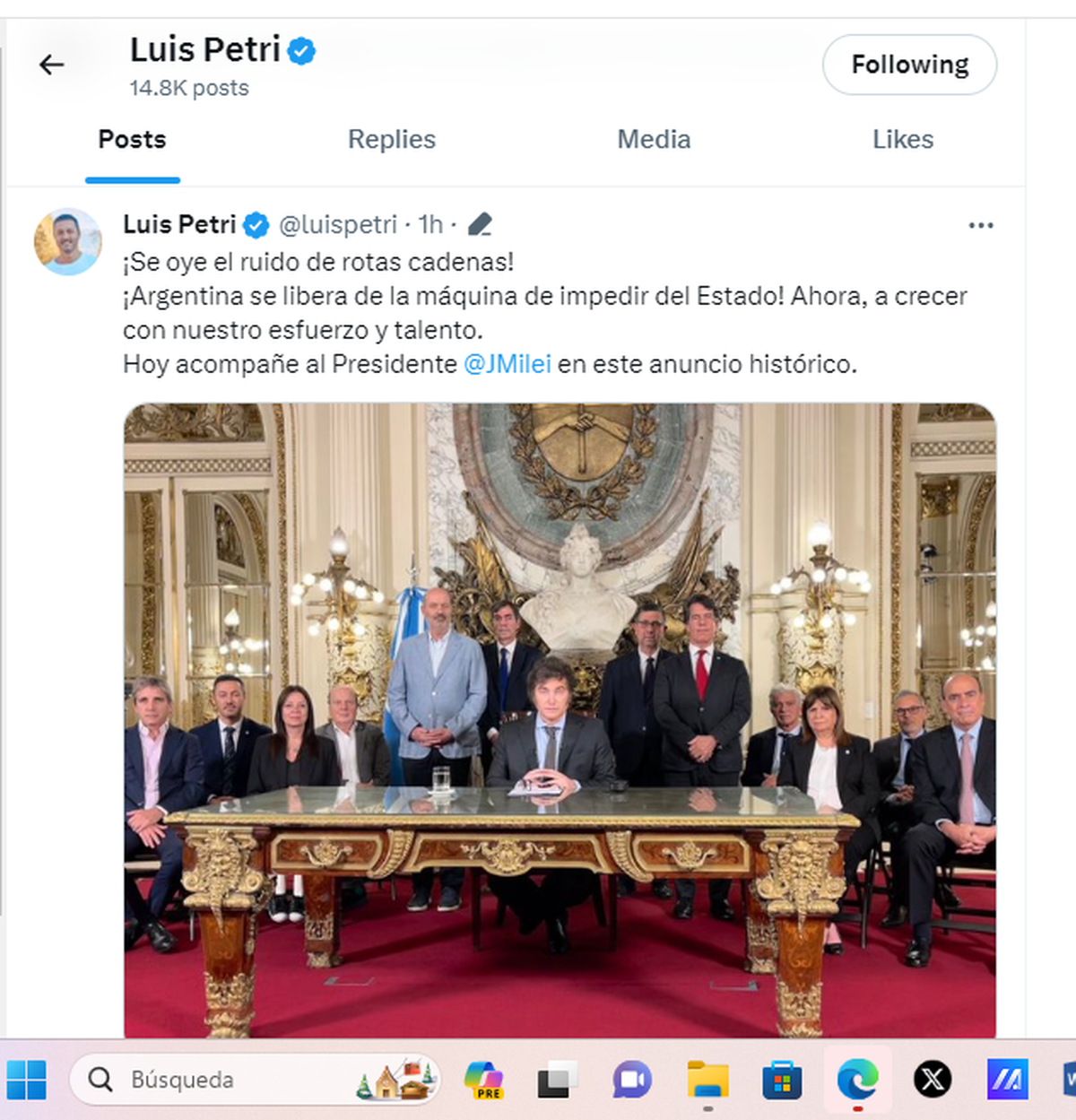Select the Posts tab
The height and width of the screenshot is (1120, 1076).
point(133,140)
